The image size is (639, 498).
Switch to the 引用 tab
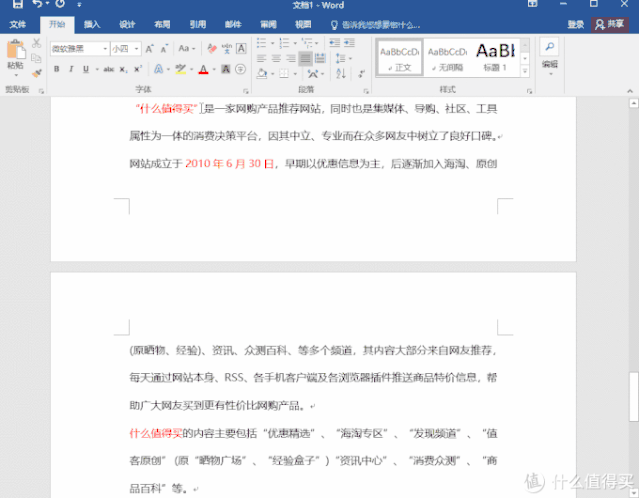point(198,25)
